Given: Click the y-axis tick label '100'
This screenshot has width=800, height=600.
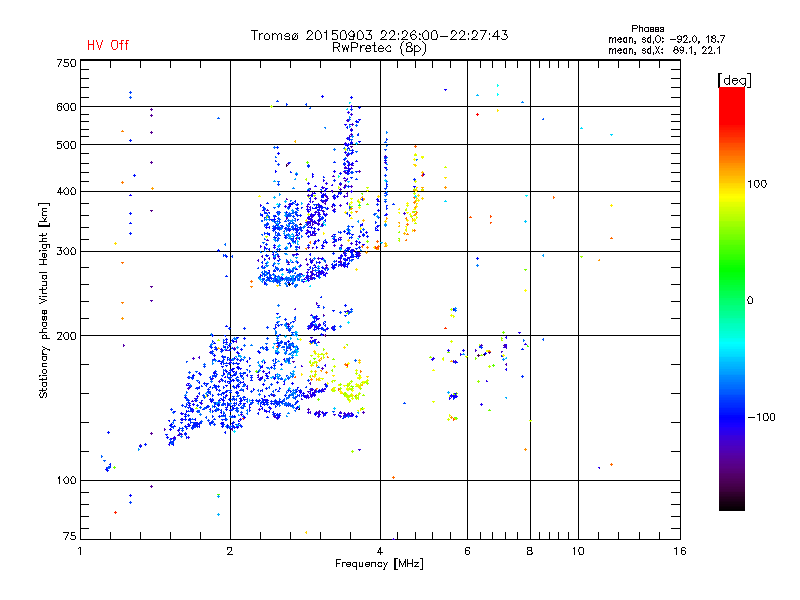Looking at the screenshot, I should tap(66, 481).
